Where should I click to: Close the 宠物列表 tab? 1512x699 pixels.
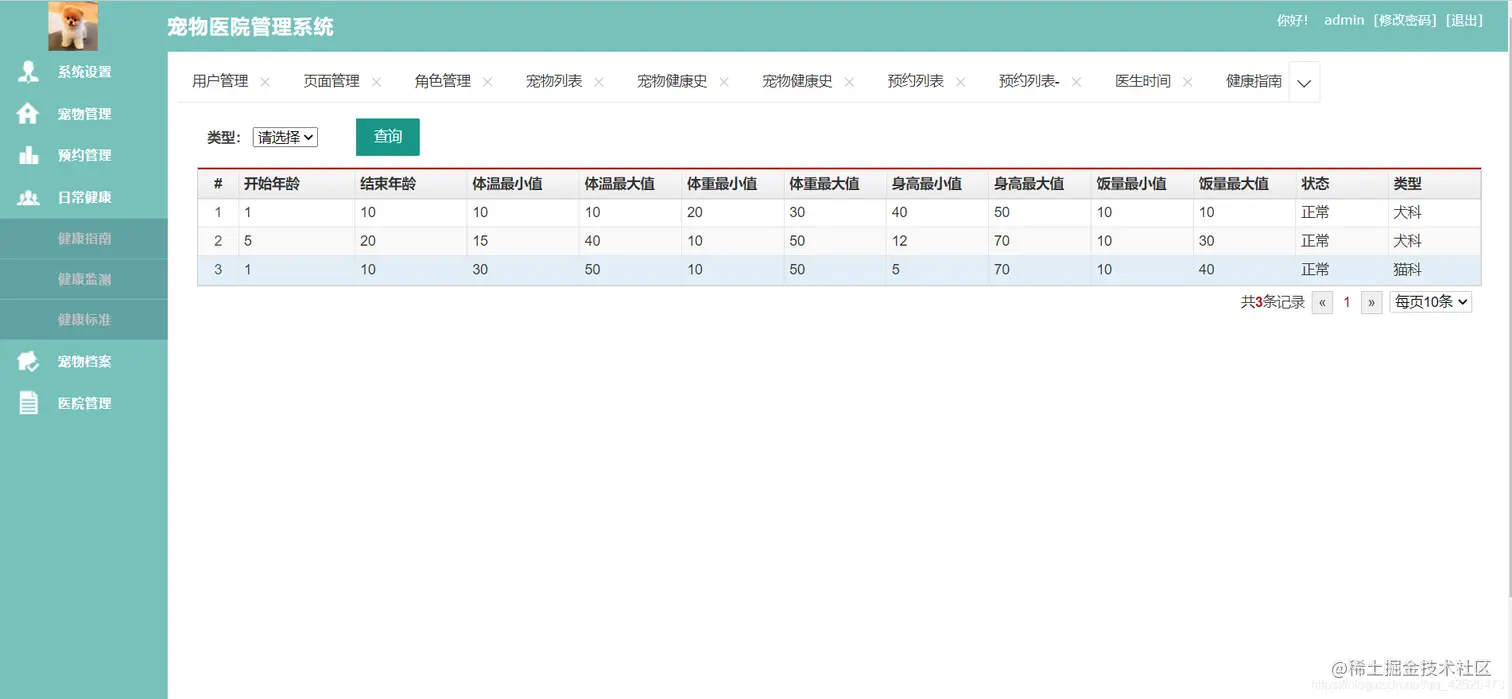[599, 82]
